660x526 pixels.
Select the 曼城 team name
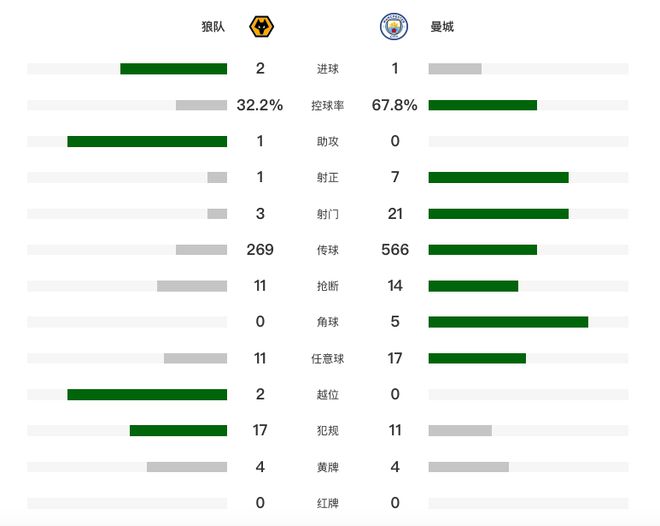442,27
